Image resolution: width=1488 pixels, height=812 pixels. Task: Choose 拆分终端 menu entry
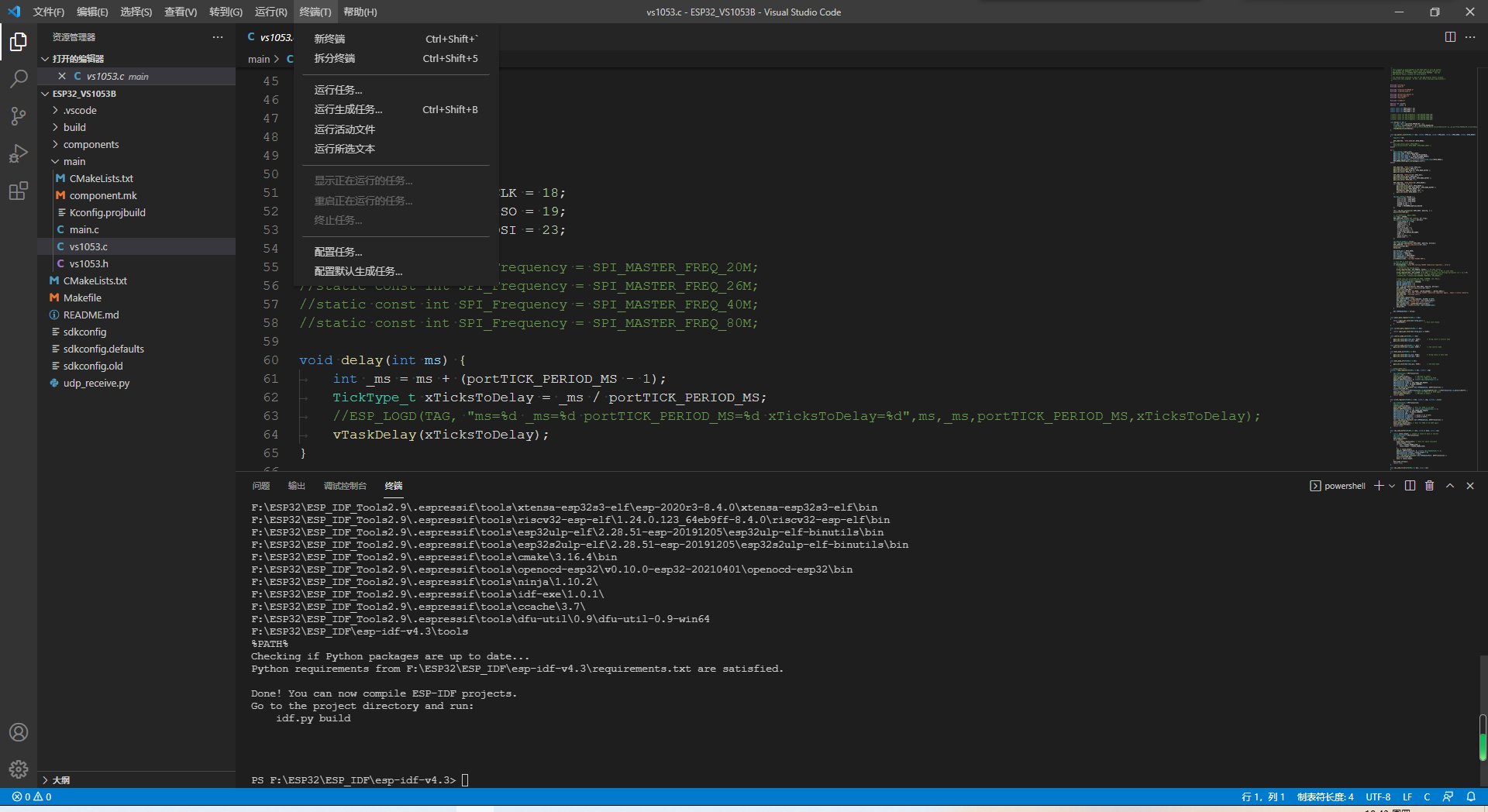pyautogui.click(x=396, y=58)
